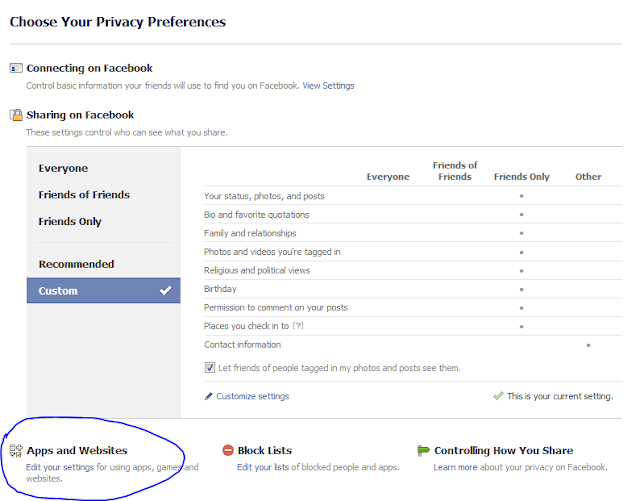Click the white checkmark on Custom
640x501 pixels.
(x=166, y=291)
